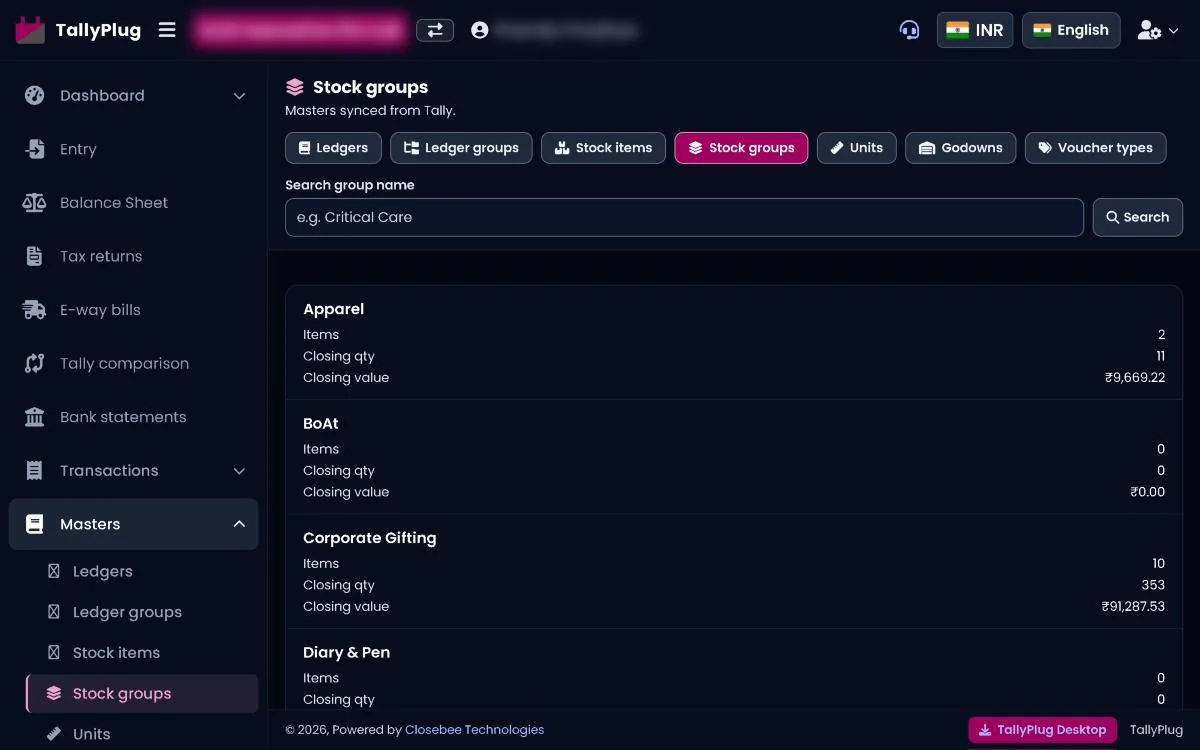Click Corporate Gifting closing value ₹91,287.53
The image size is (1200, 750).
1133,607
